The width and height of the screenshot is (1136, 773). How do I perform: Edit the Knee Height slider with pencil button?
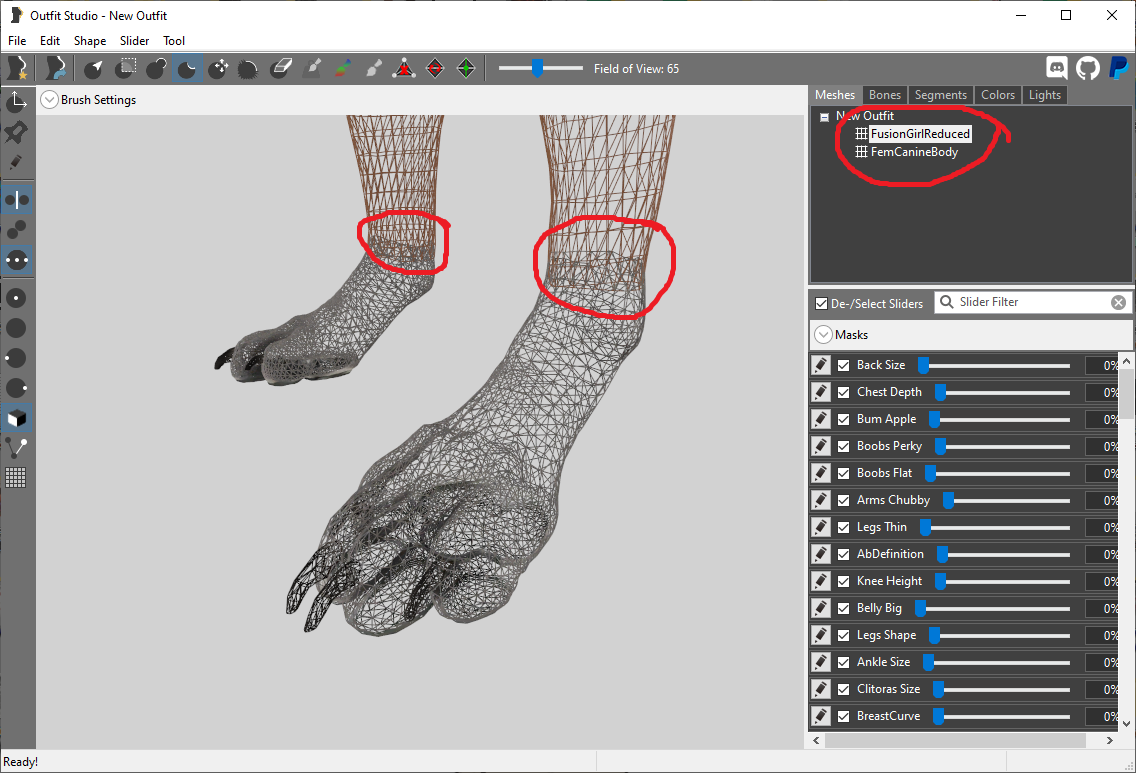click(x=821, y=581)
